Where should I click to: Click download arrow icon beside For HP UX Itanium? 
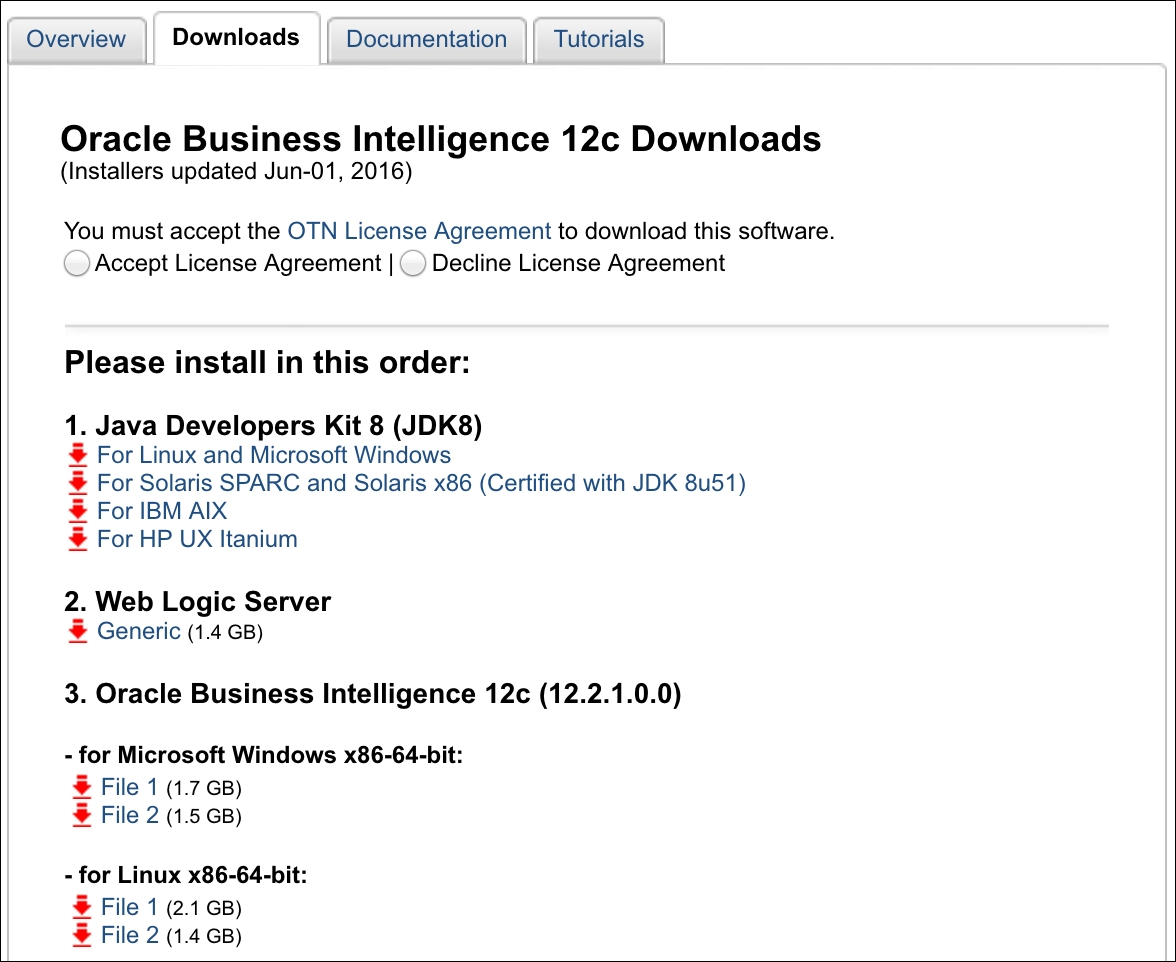coord(78,539)
